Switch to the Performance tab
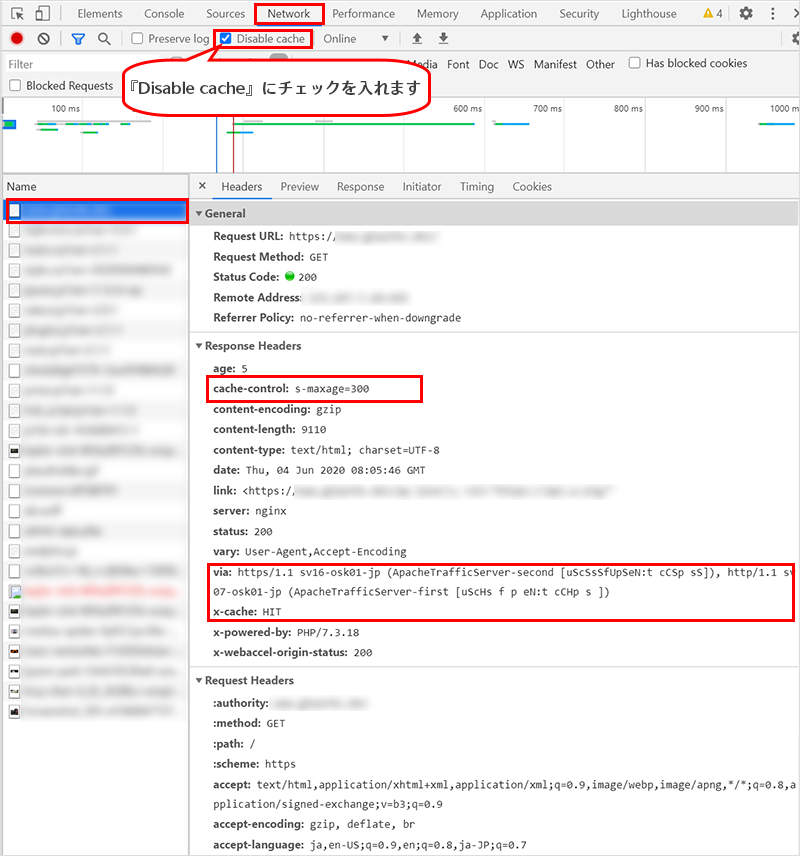The width and height of the screenshot is (800, 856). (x=363, y=14)
